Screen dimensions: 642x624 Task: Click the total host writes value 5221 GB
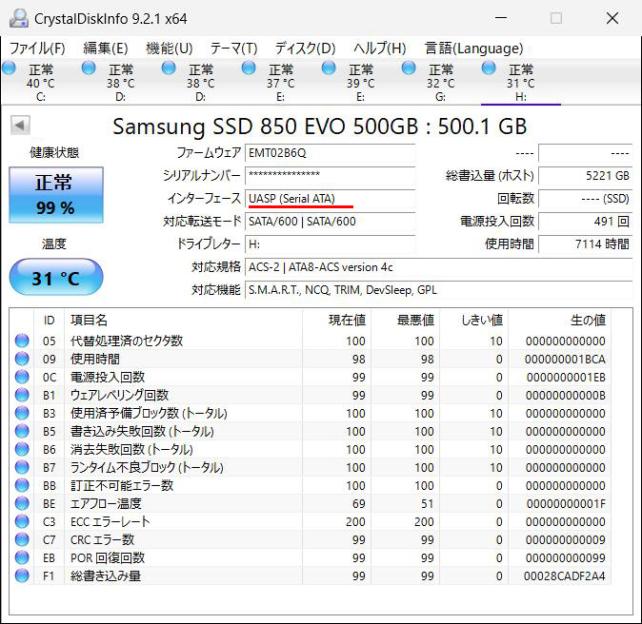click(x=585, y=176)
